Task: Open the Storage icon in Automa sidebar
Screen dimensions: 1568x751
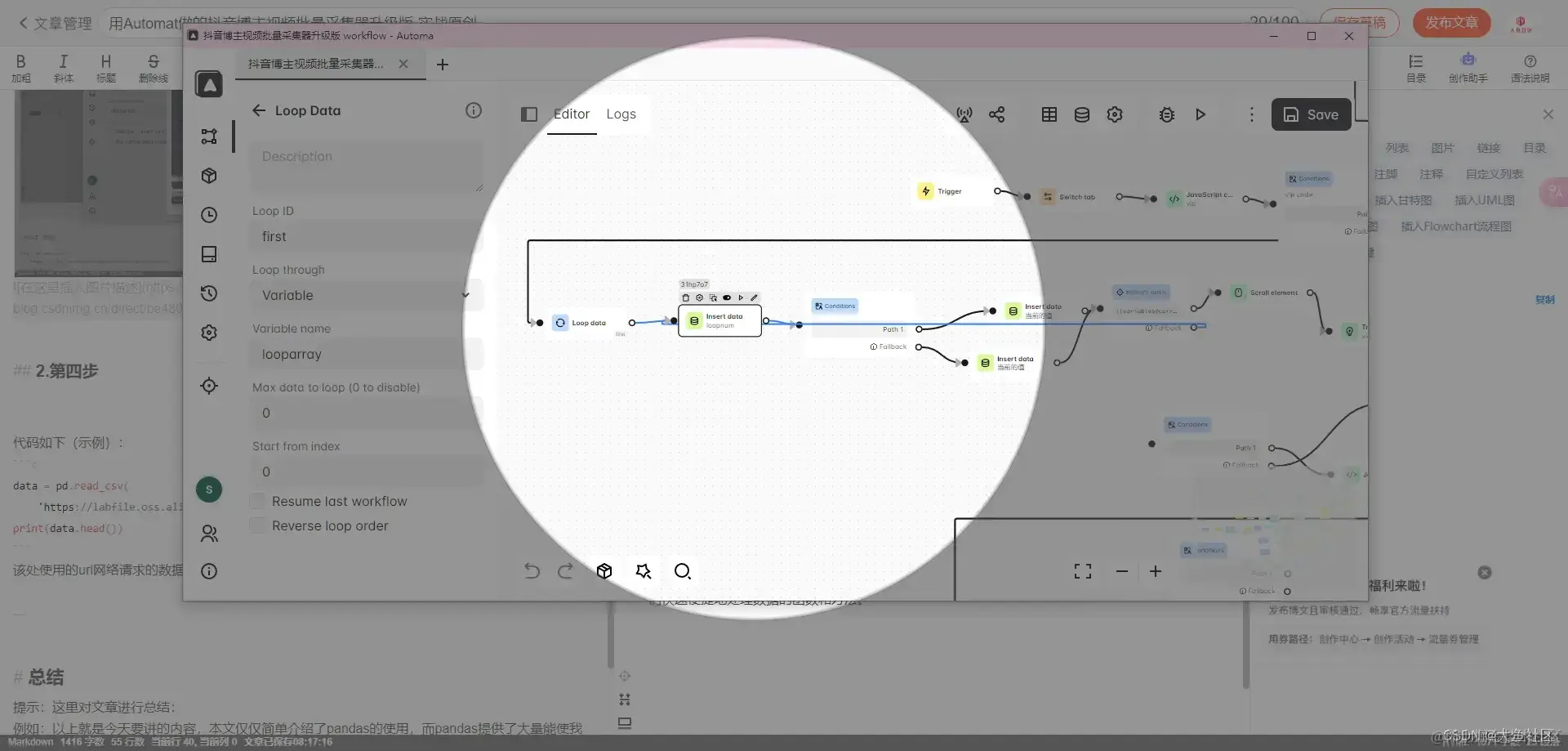Action: click(x=209, y=254)
